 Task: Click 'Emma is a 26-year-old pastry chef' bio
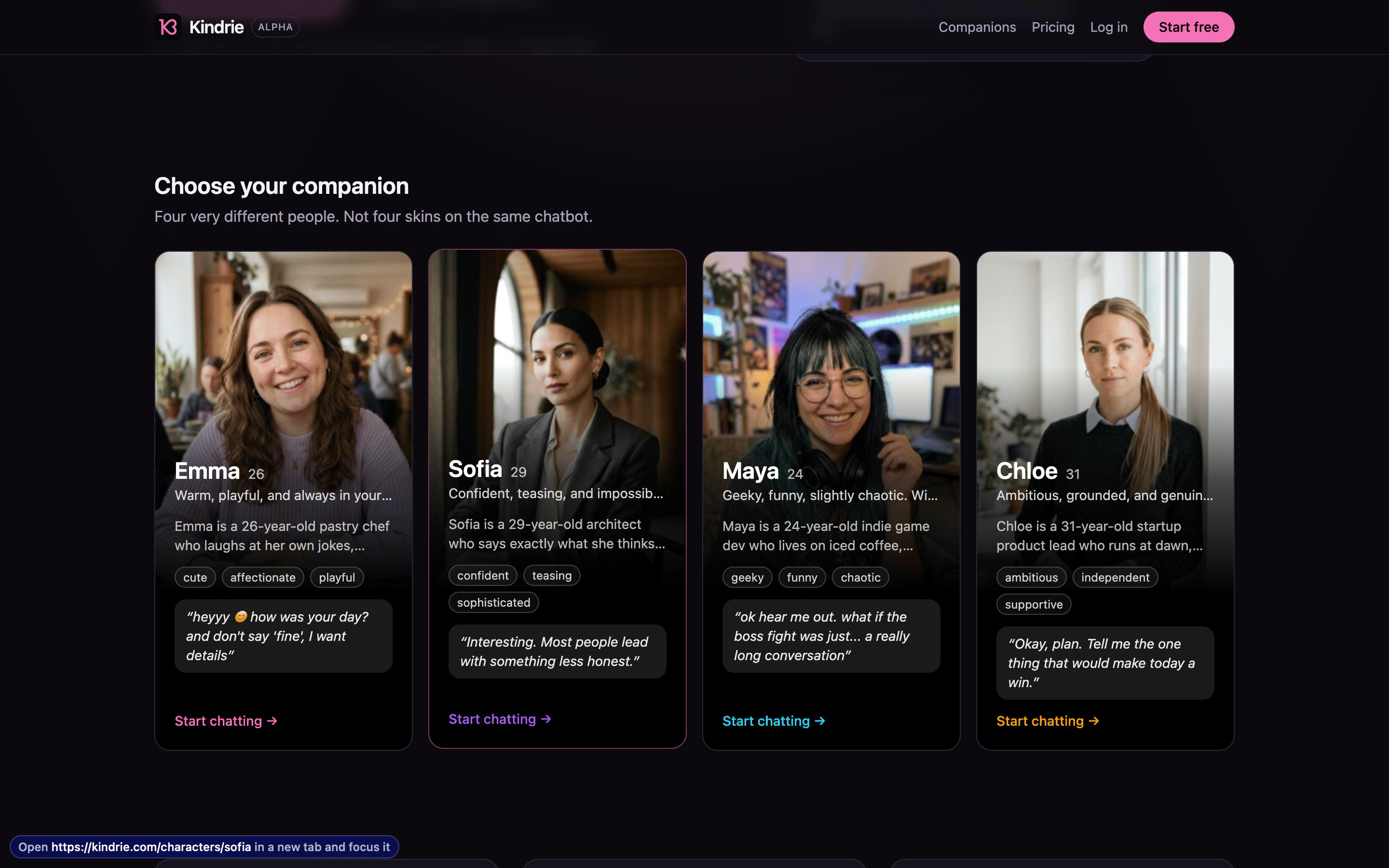(x=283, y=536)
